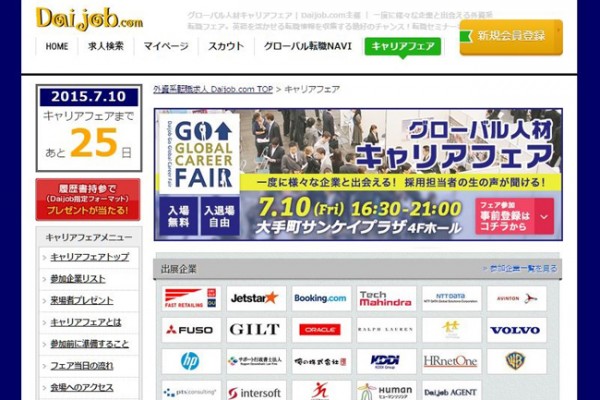This screenshot has width=600, height=400.
Task: Open フェア当日の流れ sidebar link
Action: (x=82, y=366)
